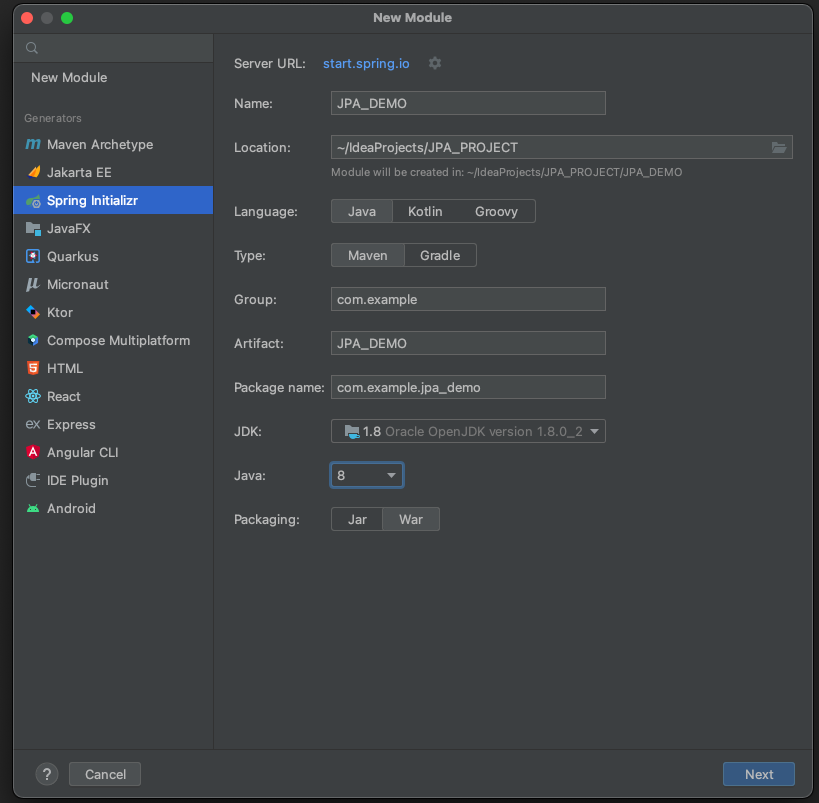Click the IDE Plugin icon
The width and height of the screenshot is (819, 803).
[x=33, y=480]
